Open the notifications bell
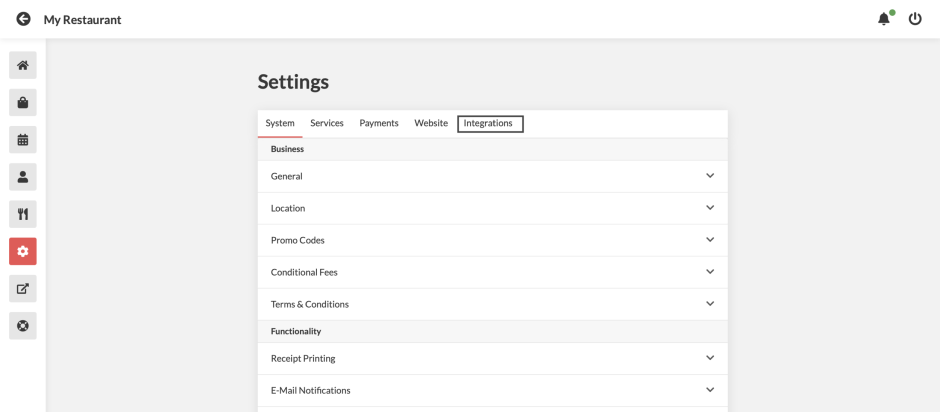 pos(884,19)
